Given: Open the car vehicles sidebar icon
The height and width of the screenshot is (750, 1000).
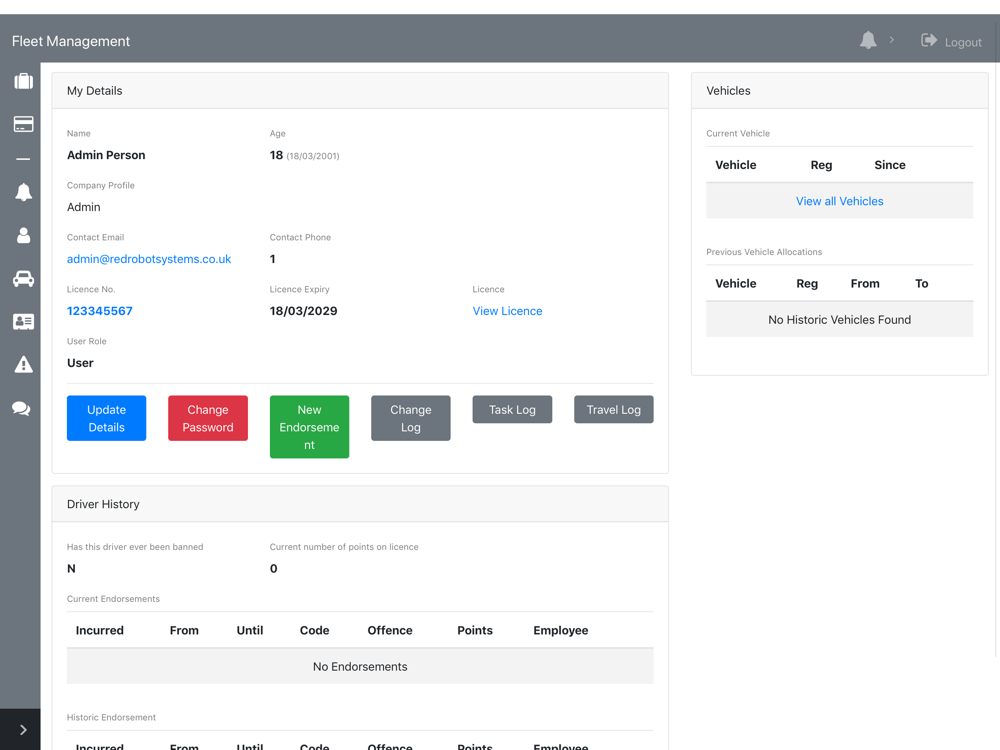Looking at the screenshot, I should 23,280.
